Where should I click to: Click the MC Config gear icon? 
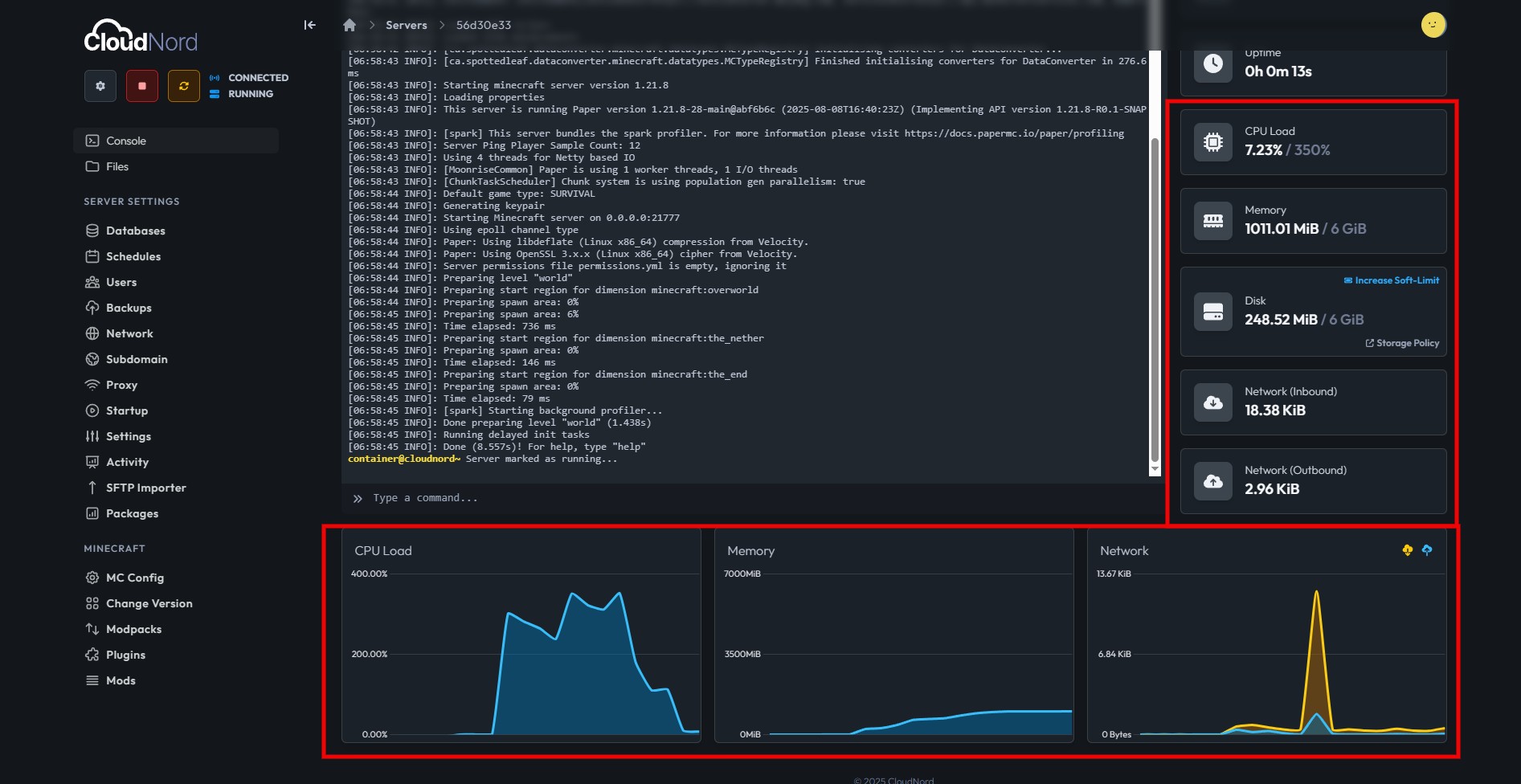click(92, 578)
